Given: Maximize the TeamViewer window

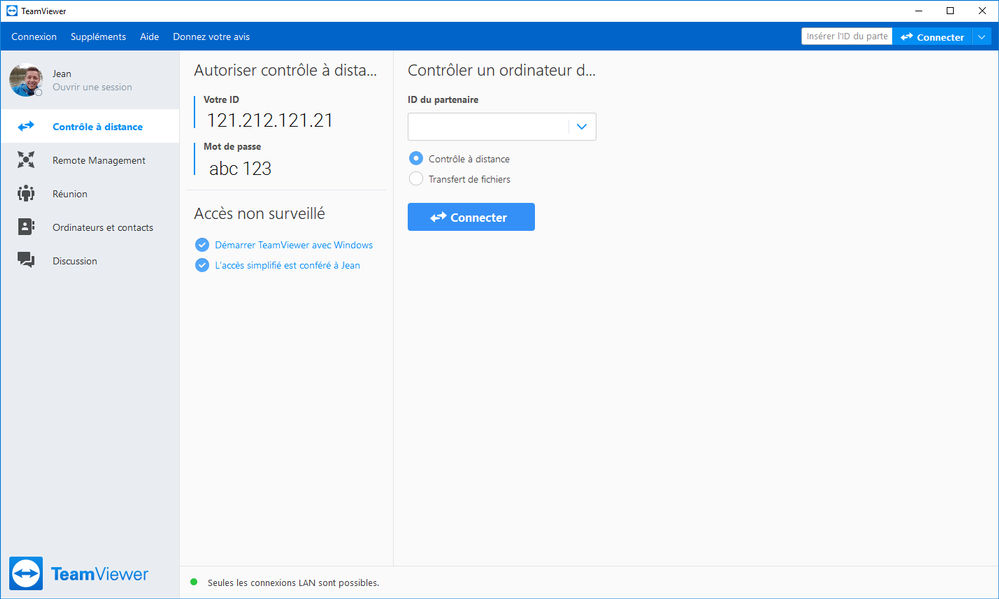Looking at the screenshot, I should [x=950, y=11].
